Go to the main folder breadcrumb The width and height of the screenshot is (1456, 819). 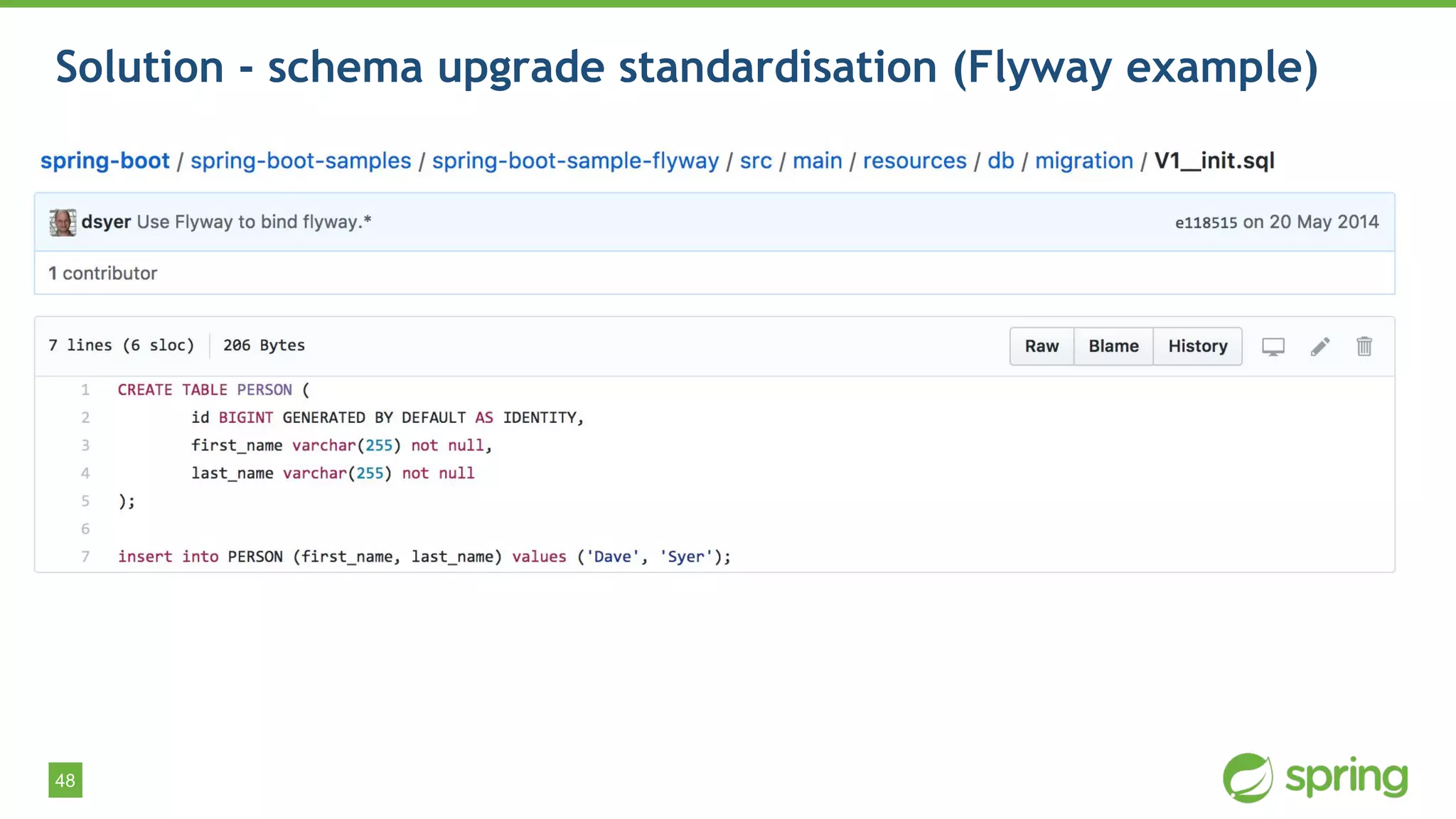(818, 161)
